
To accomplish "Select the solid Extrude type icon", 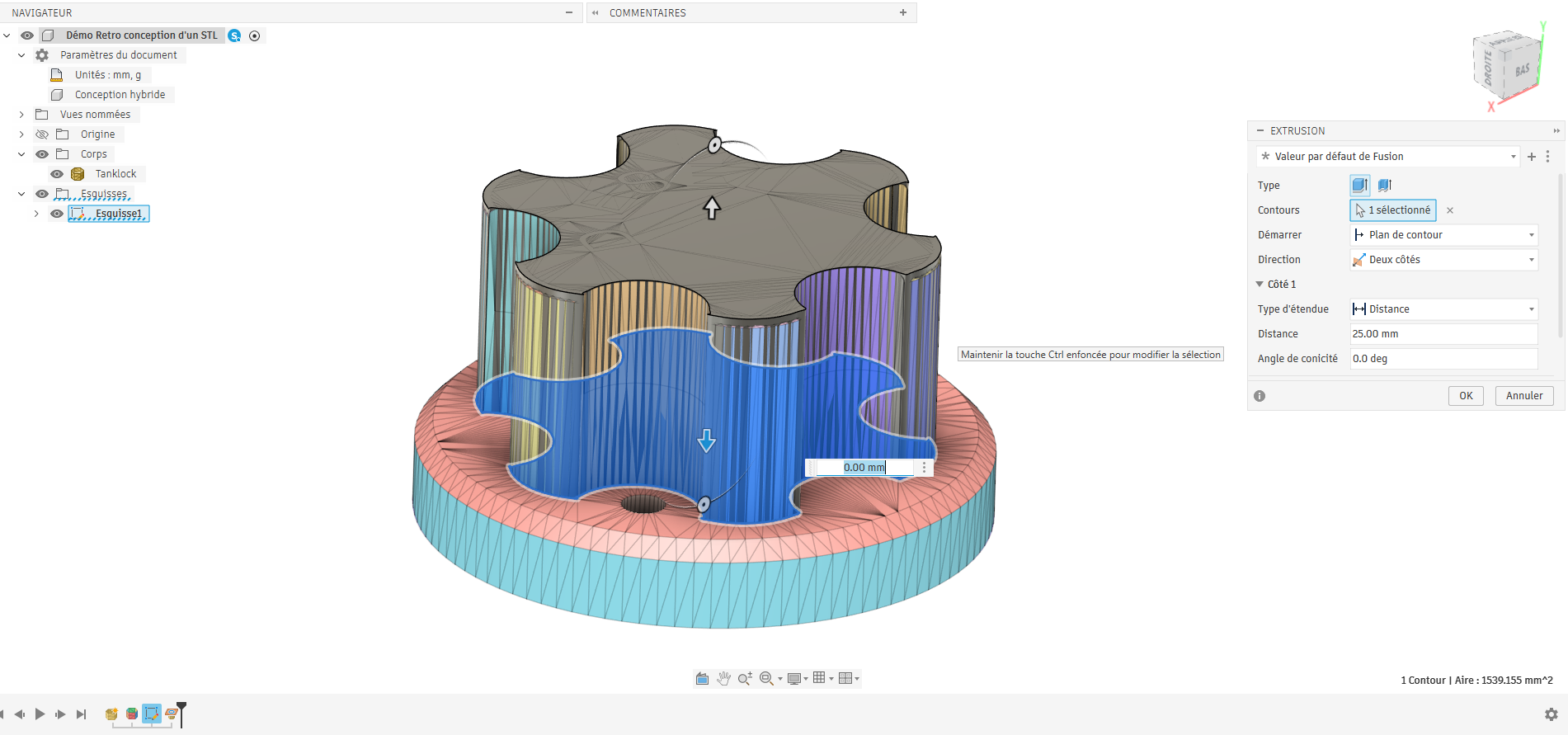I will pyautogui.click(x=1359, y=186).
